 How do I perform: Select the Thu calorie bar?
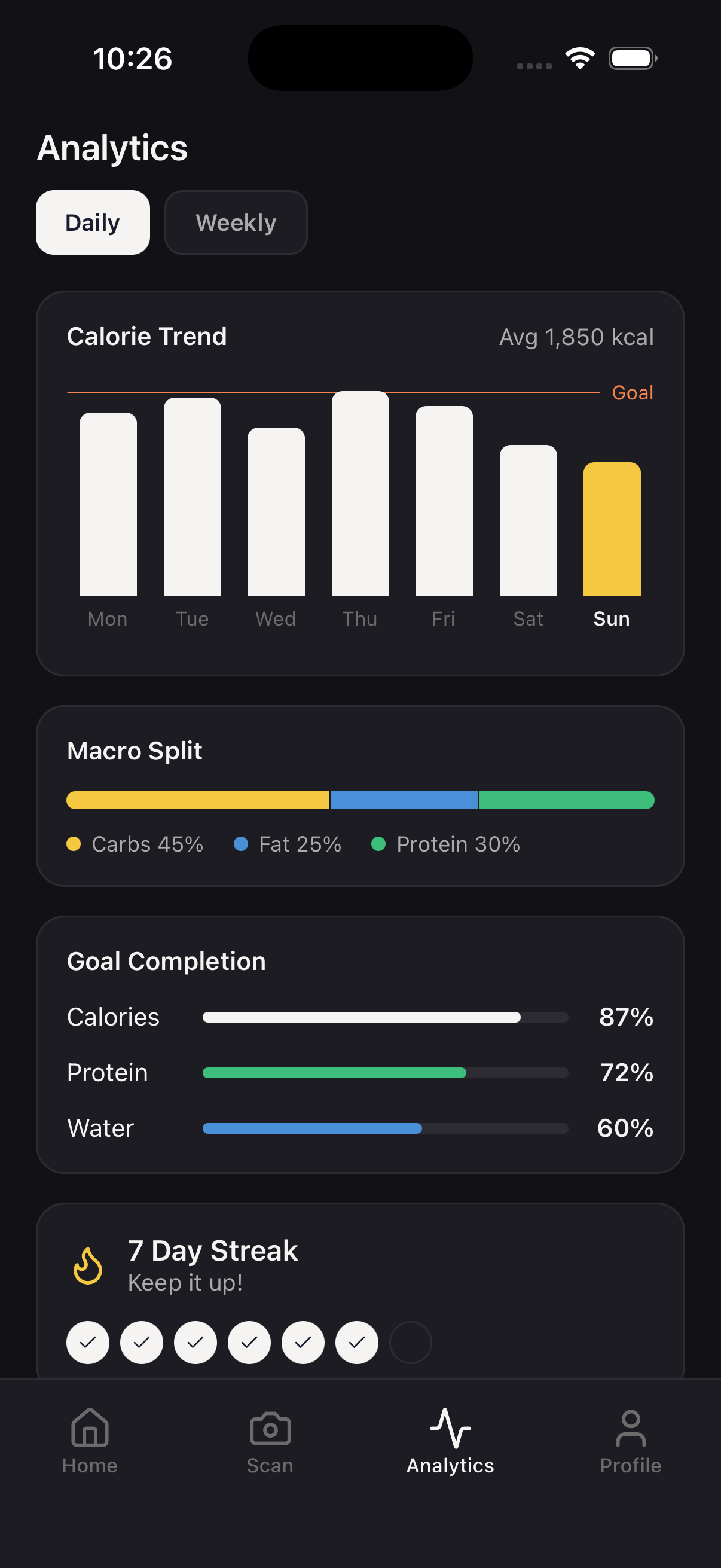click(360, 493)
